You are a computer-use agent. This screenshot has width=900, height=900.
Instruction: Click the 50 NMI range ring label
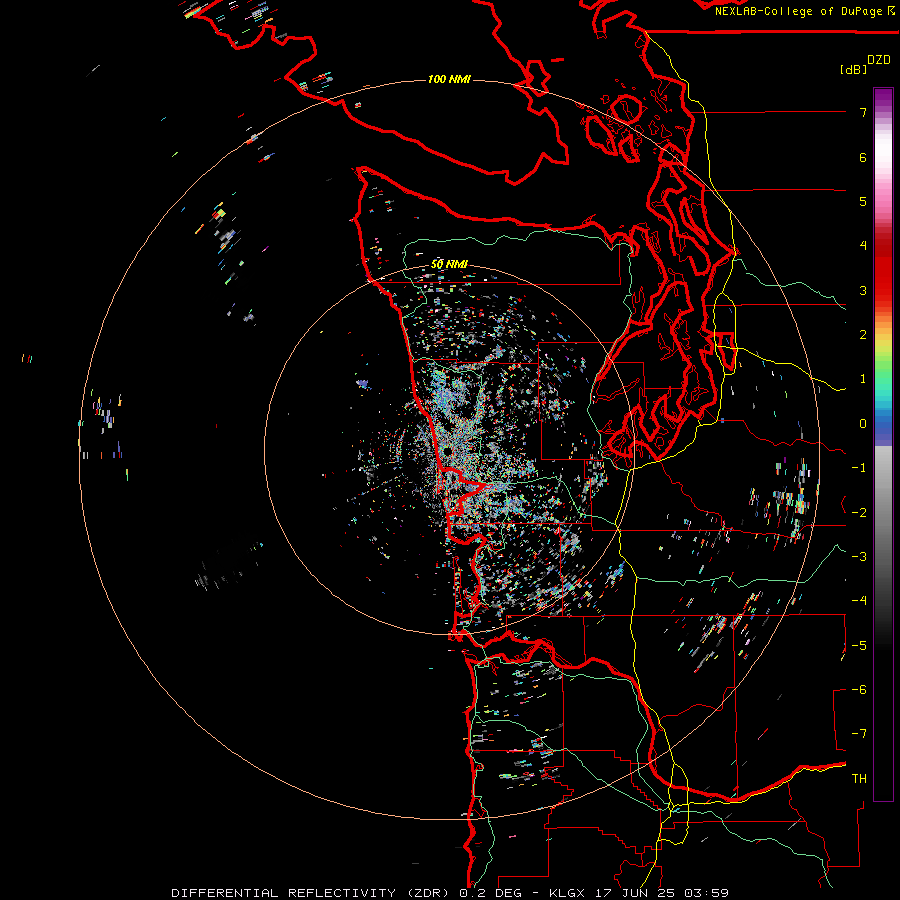point(449,264)
